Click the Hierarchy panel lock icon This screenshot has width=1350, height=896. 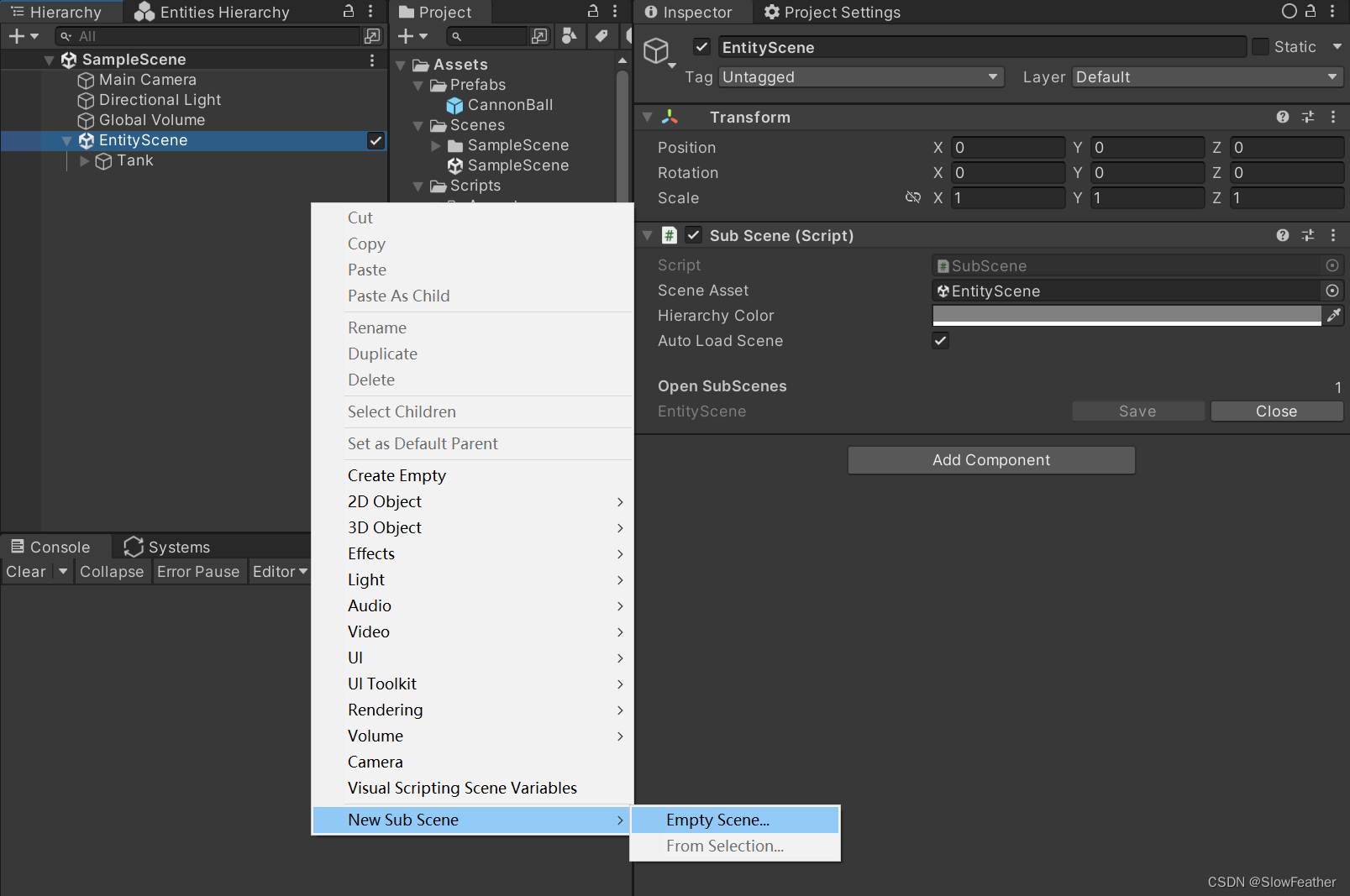[x=349, y=11]
